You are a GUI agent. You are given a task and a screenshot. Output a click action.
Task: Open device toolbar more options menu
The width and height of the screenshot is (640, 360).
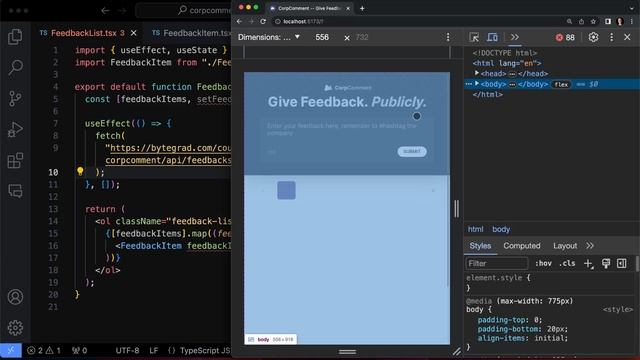[x=448, y=37]
